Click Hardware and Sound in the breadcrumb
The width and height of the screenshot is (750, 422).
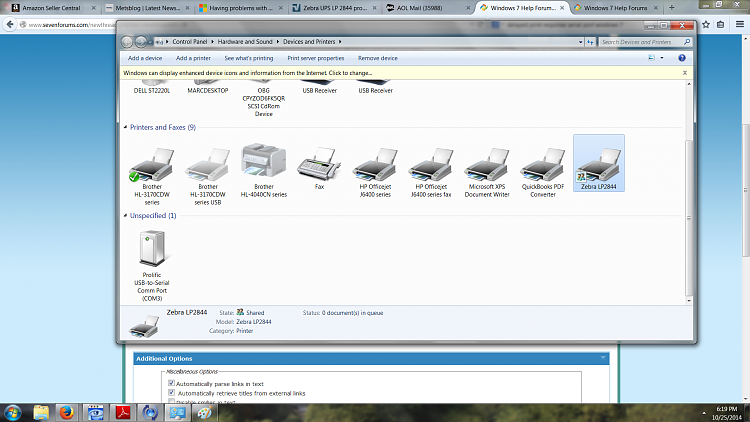click(x=245, y=42)
